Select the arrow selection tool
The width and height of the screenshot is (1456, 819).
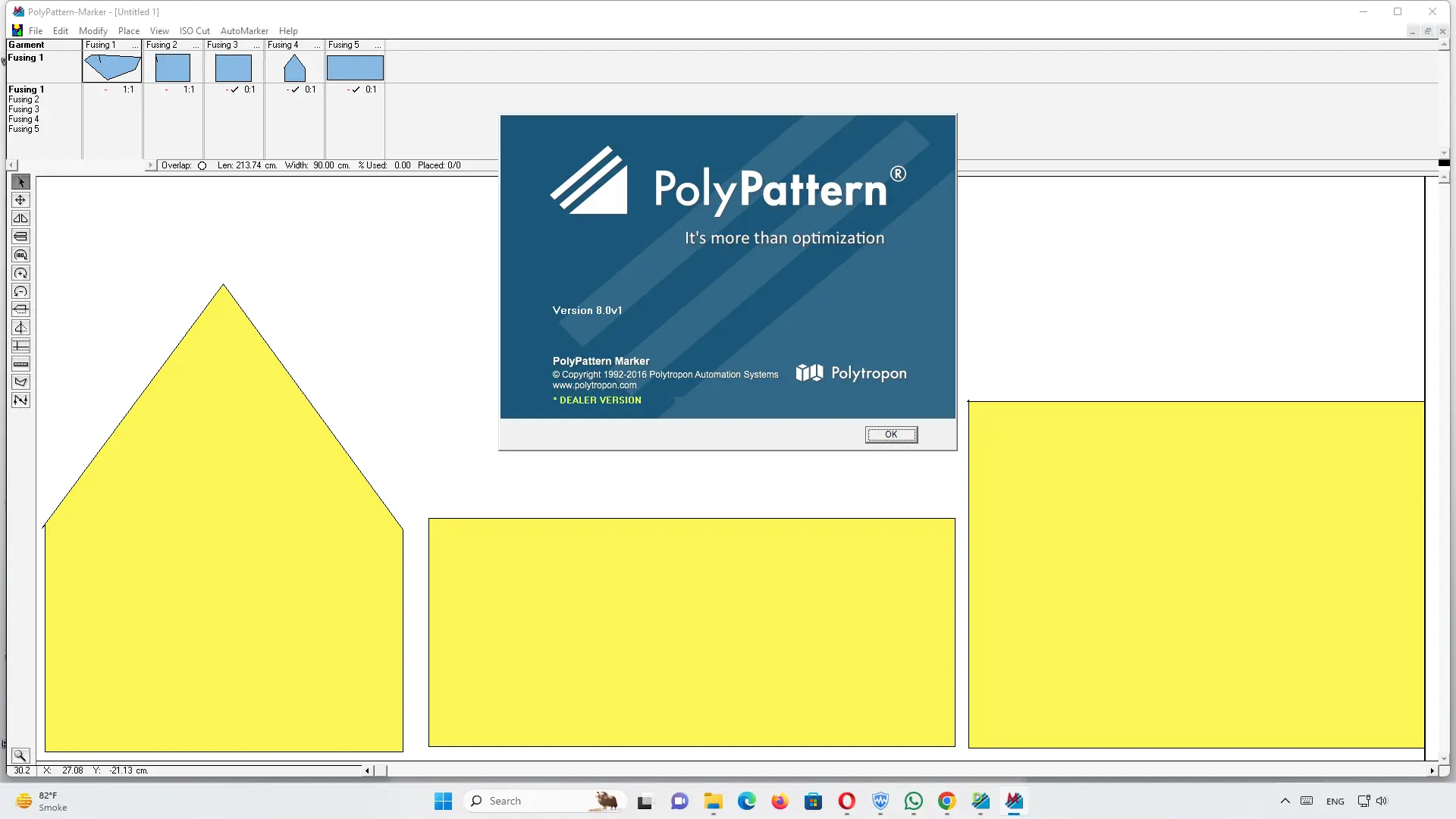(x=20, y=182)
